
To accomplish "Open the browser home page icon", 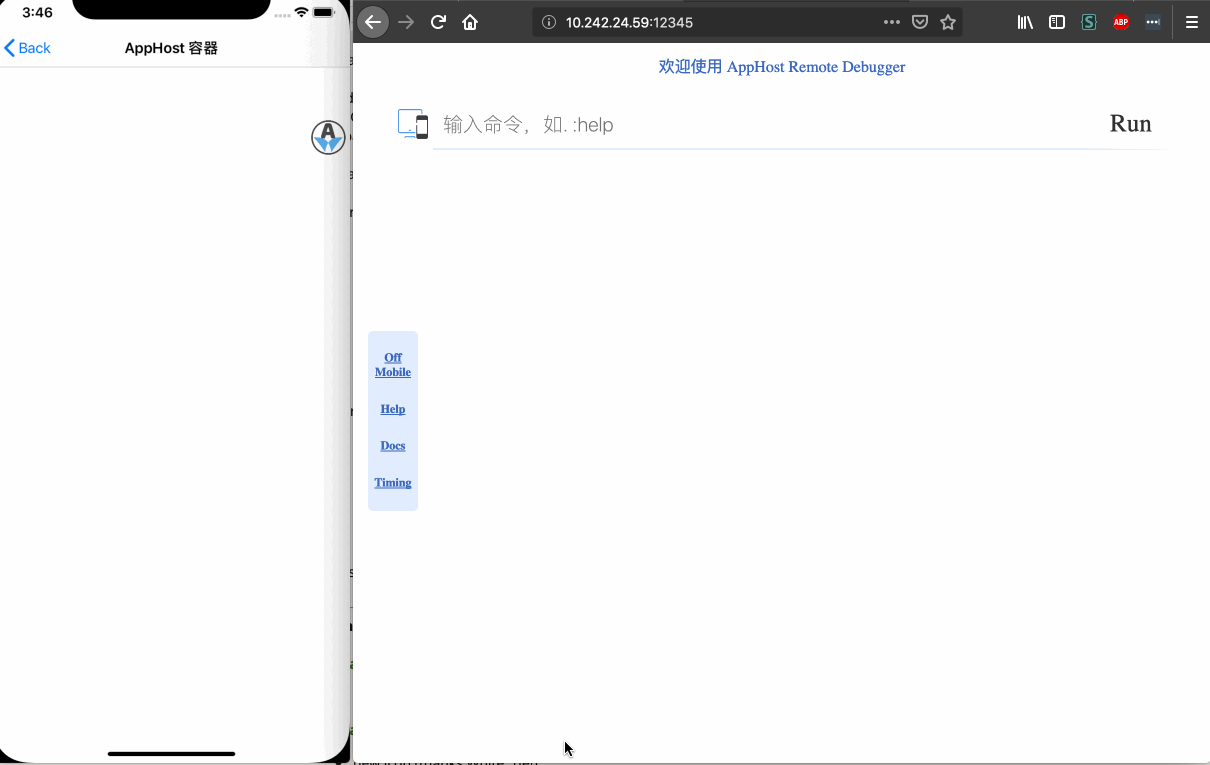I will tap(470, 21).
